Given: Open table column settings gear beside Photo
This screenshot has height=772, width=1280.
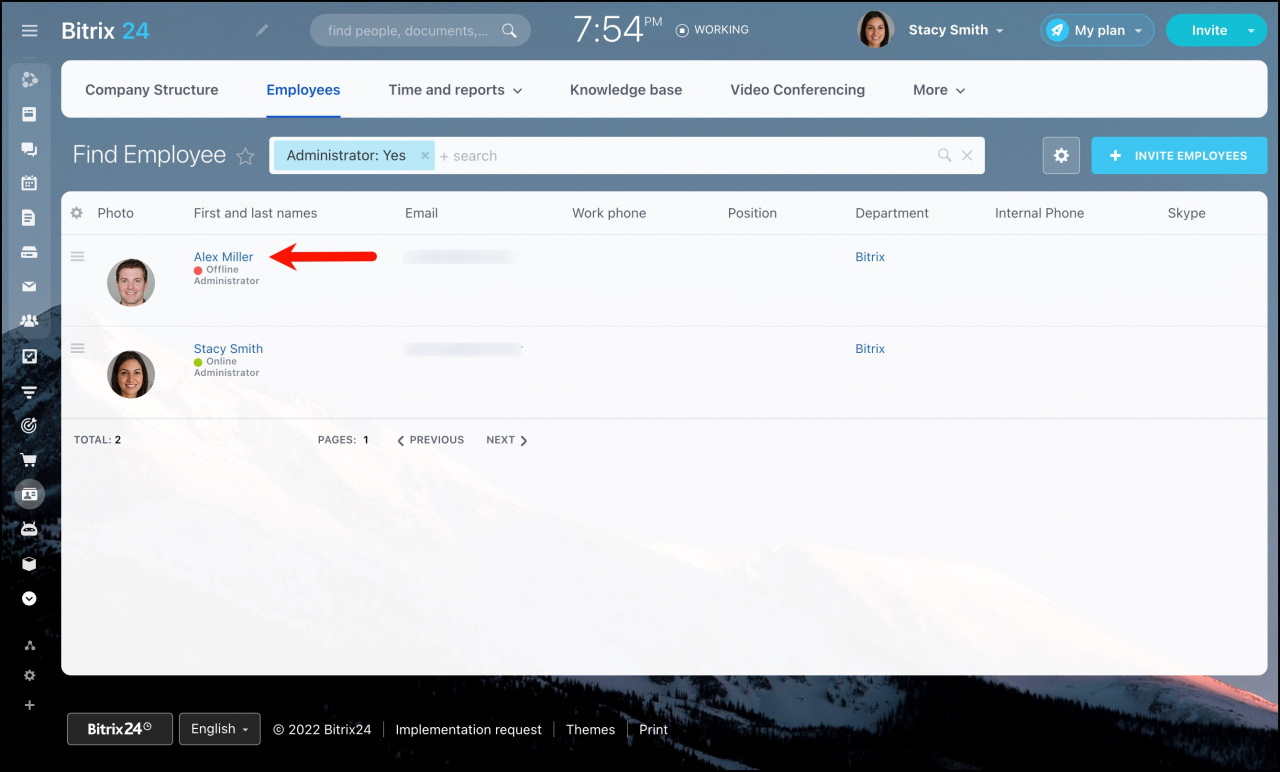Looking at the screenshot, I should pos(76,213).
